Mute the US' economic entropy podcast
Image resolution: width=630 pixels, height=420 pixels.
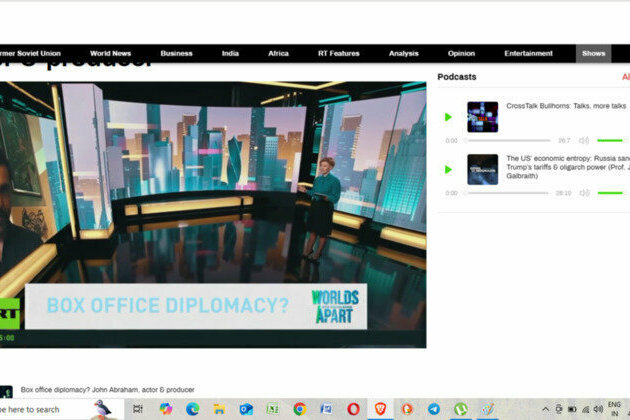584,193
